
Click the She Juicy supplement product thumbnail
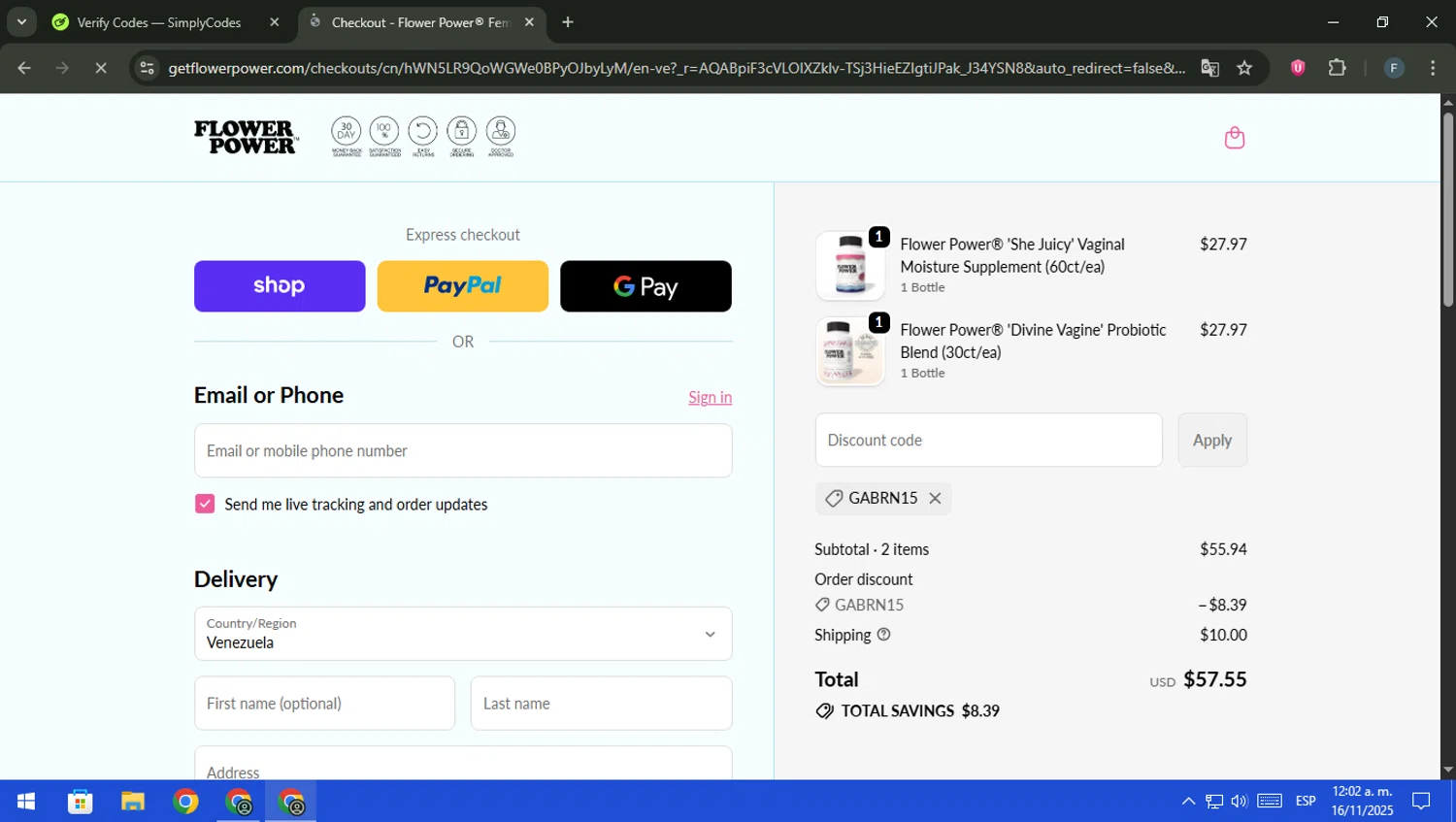850,266
